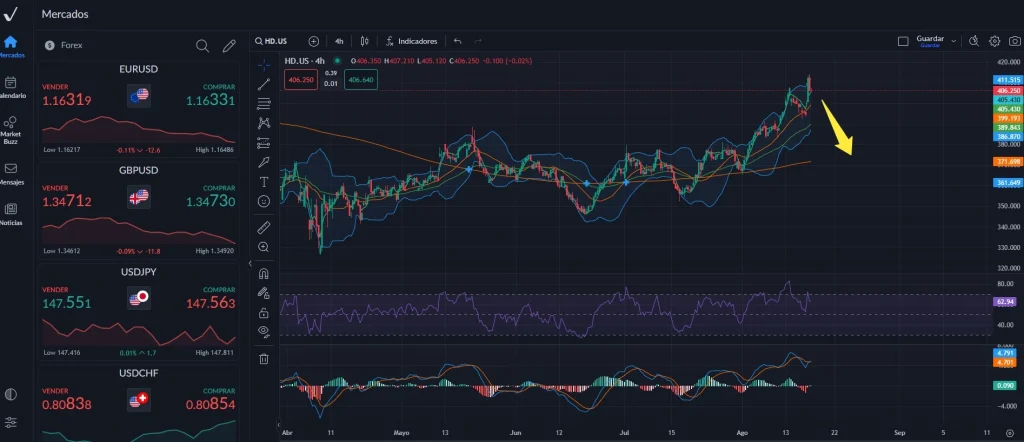Toggle magnet mode on drawing toolbar
Viewport: 1024px width, 442px height.
[264, 273]
